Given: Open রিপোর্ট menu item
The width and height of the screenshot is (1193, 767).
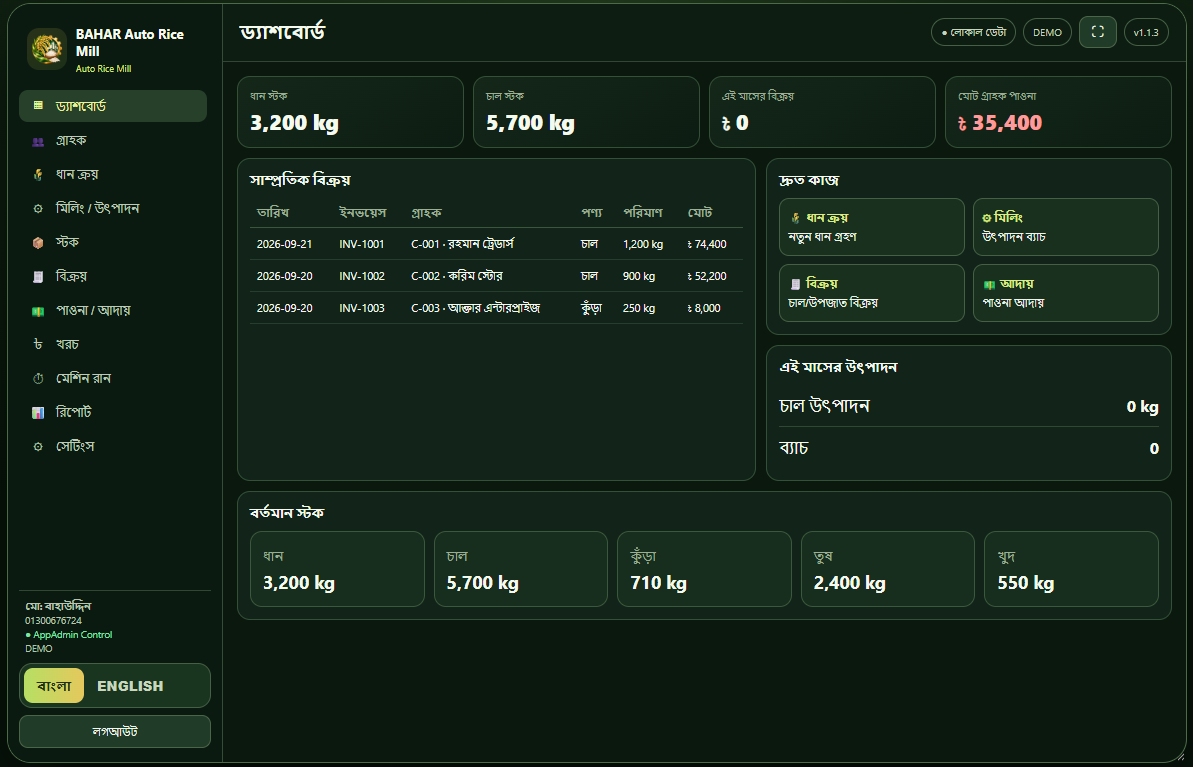Looking at the screenshot, I should click(113, 412).
